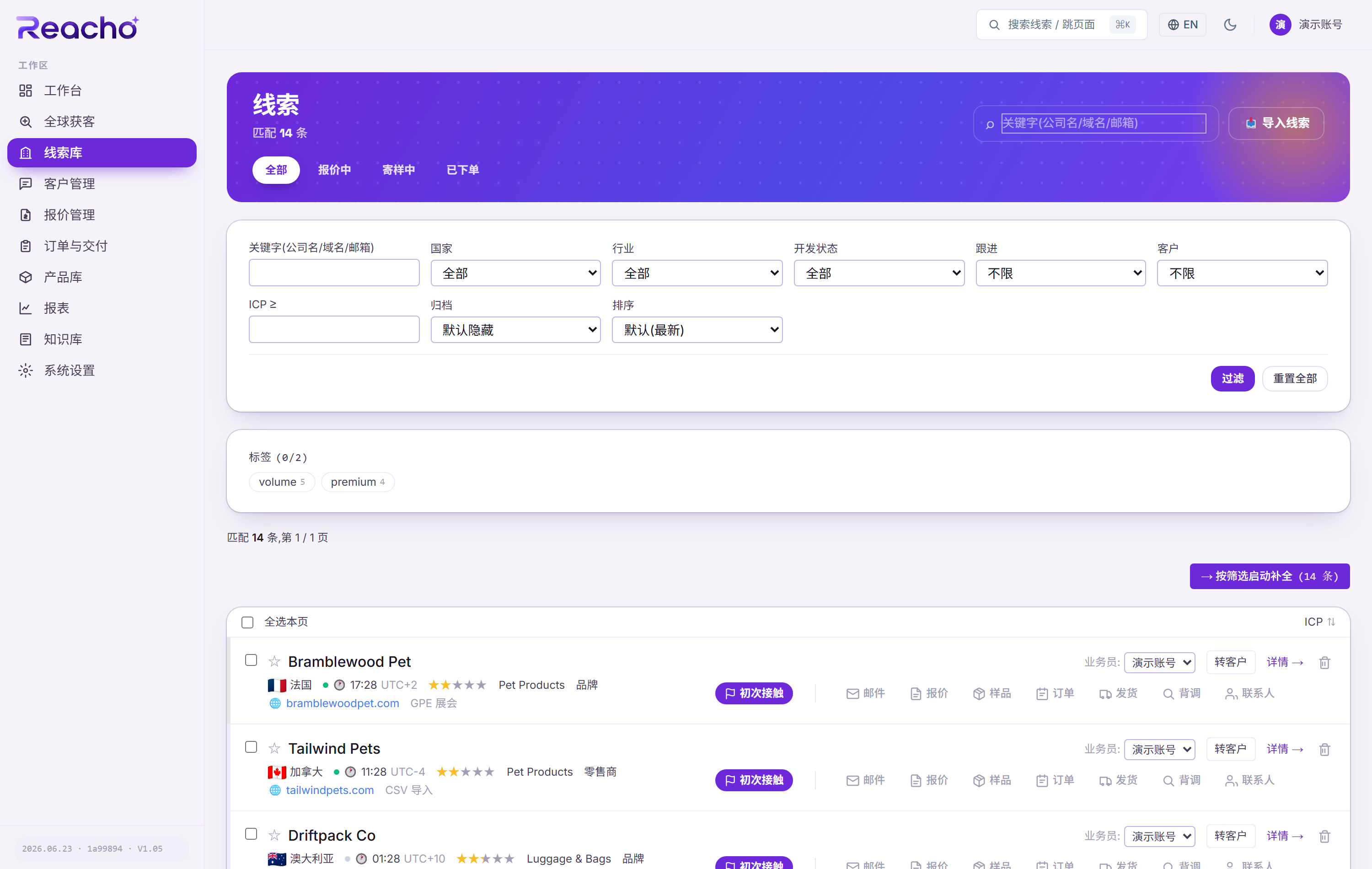Delete the Bramblewood Pet lead via trash icon
This screenshot has width=1372, height=869.
click(x=1324, y=662)
